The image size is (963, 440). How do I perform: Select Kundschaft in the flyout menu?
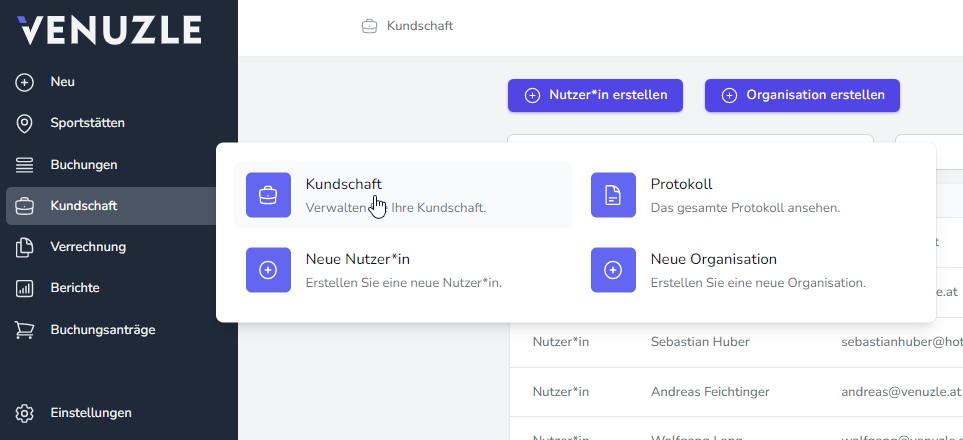tap(343, 185)
